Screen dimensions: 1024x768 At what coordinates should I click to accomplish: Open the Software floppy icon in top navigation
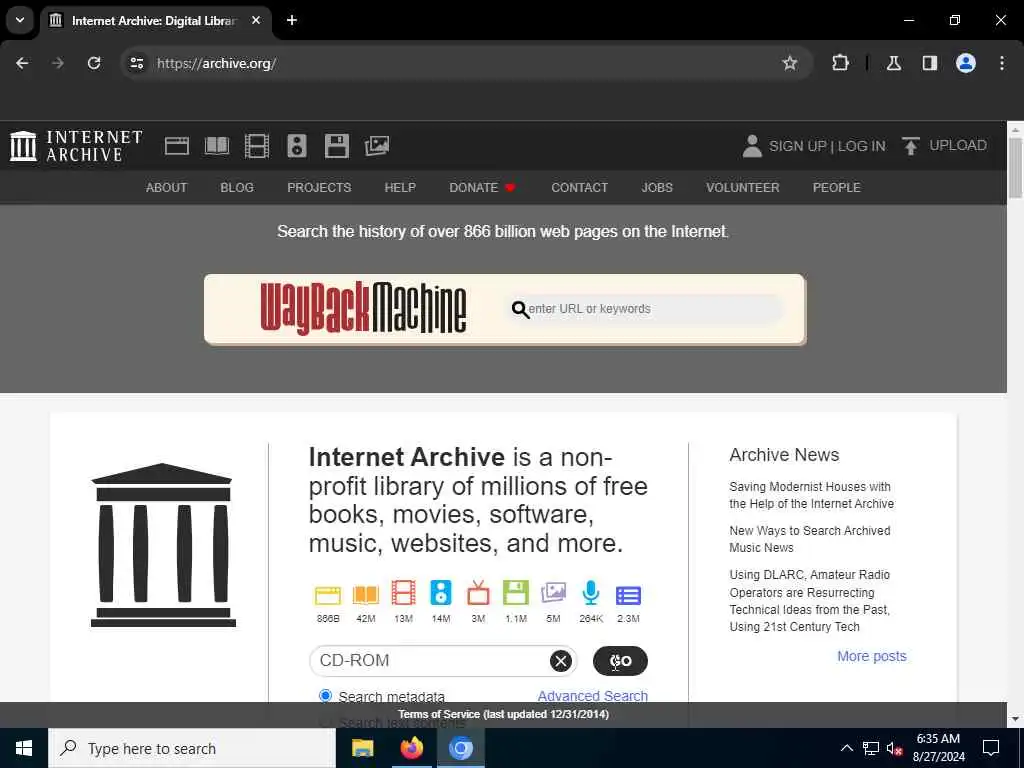pyautogui.click(x=336, y=146)
